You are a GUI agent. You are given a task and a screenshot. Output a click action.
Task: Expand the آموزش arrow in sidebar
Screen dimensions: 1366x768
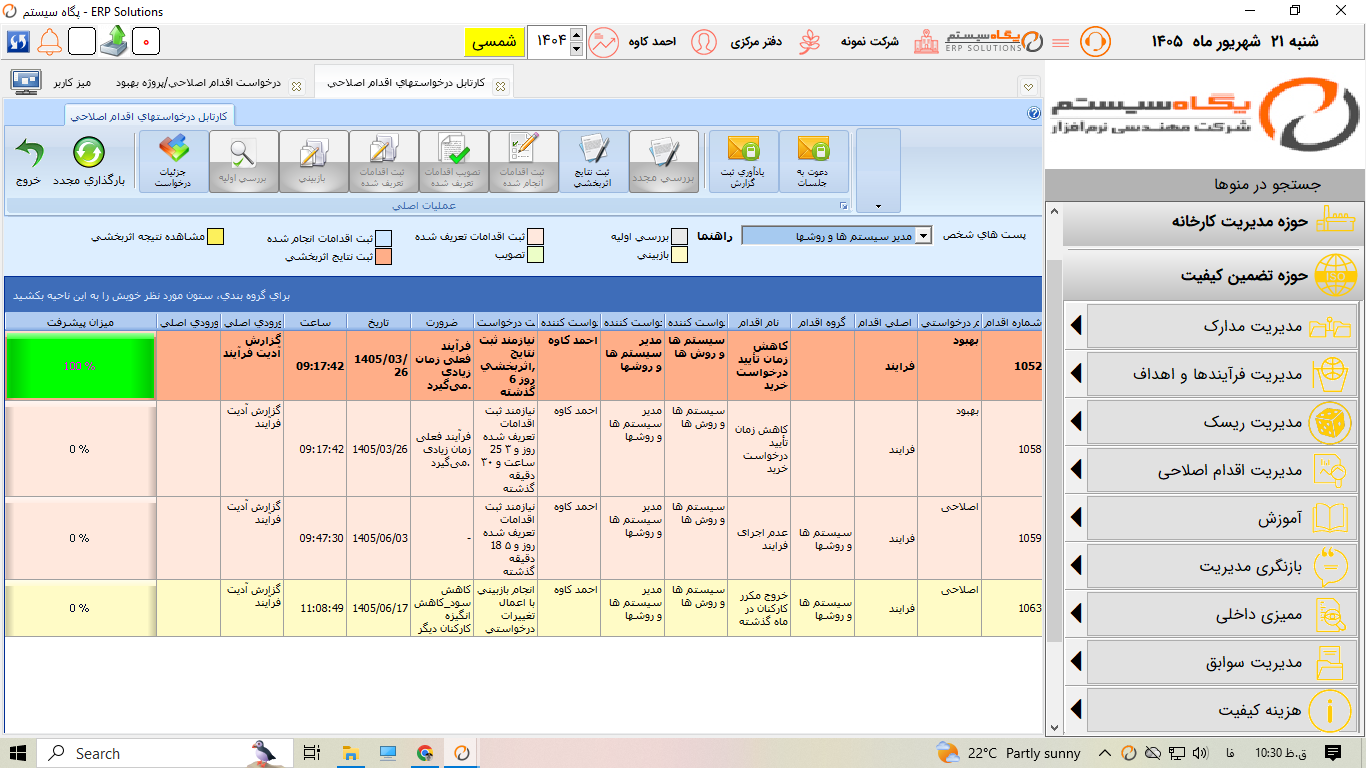1076,519
